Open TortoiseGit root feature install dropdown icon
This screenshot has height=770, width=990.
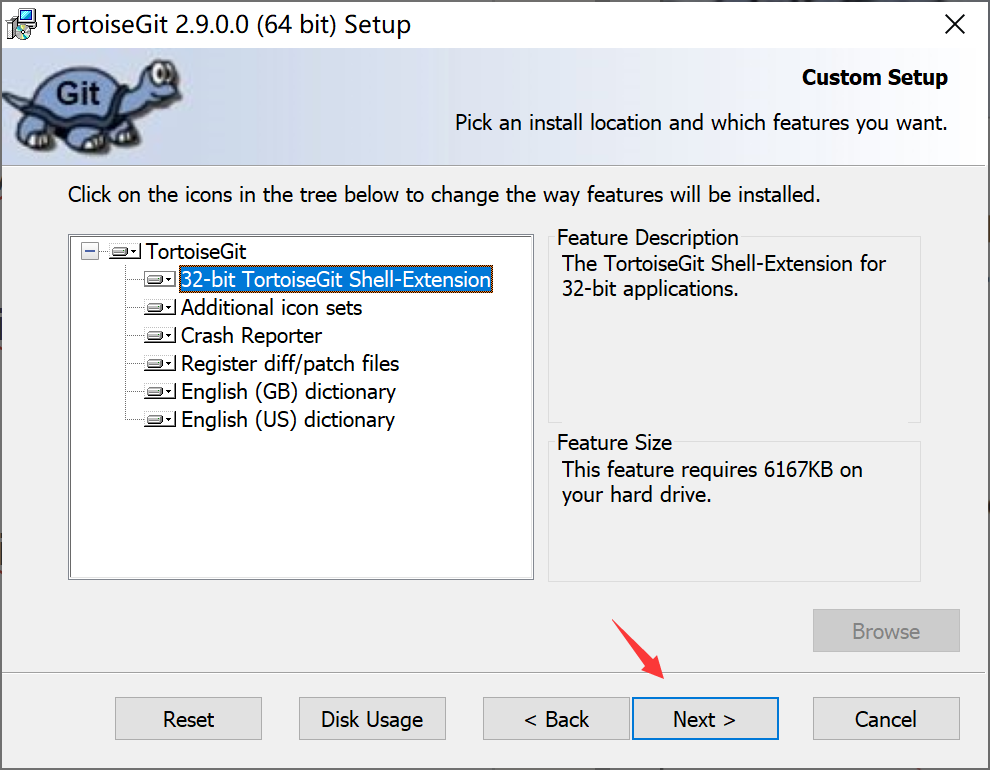pyautogui.click(x=125, y=252)
